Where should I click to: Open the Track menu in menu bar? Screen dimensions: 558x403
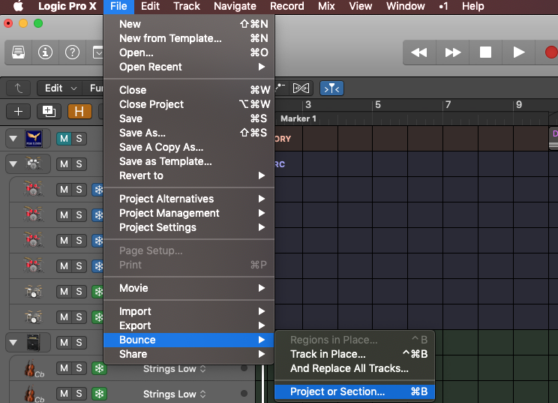coord(186,6)
